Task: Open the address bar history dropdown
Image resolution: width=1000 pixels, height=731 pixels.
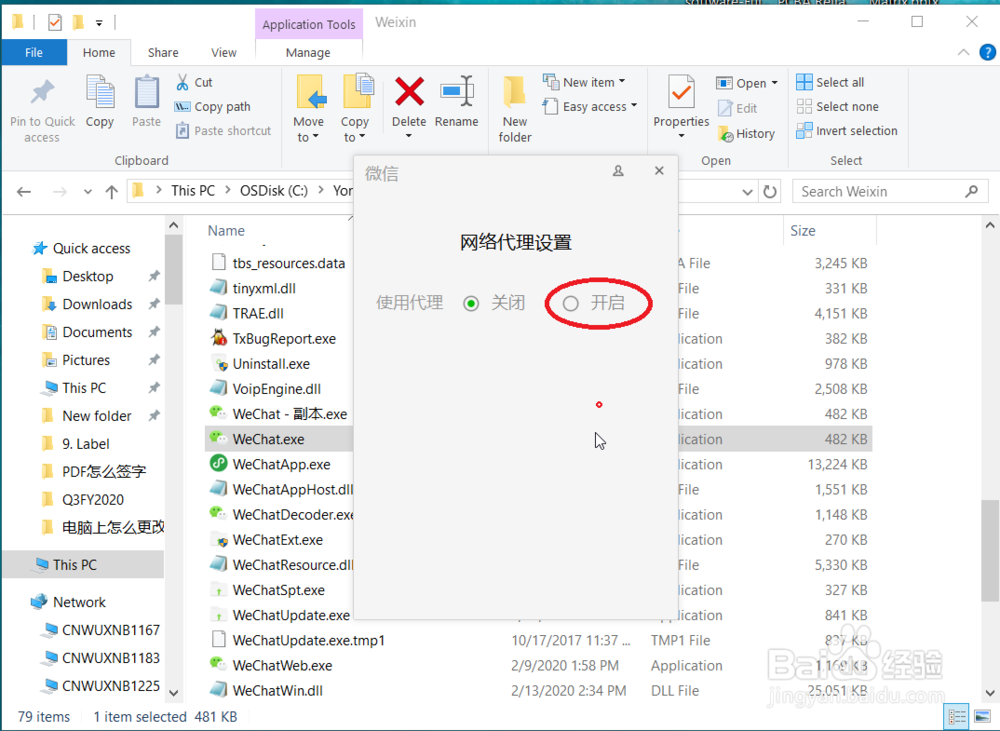Action: (x=747, y=191)
